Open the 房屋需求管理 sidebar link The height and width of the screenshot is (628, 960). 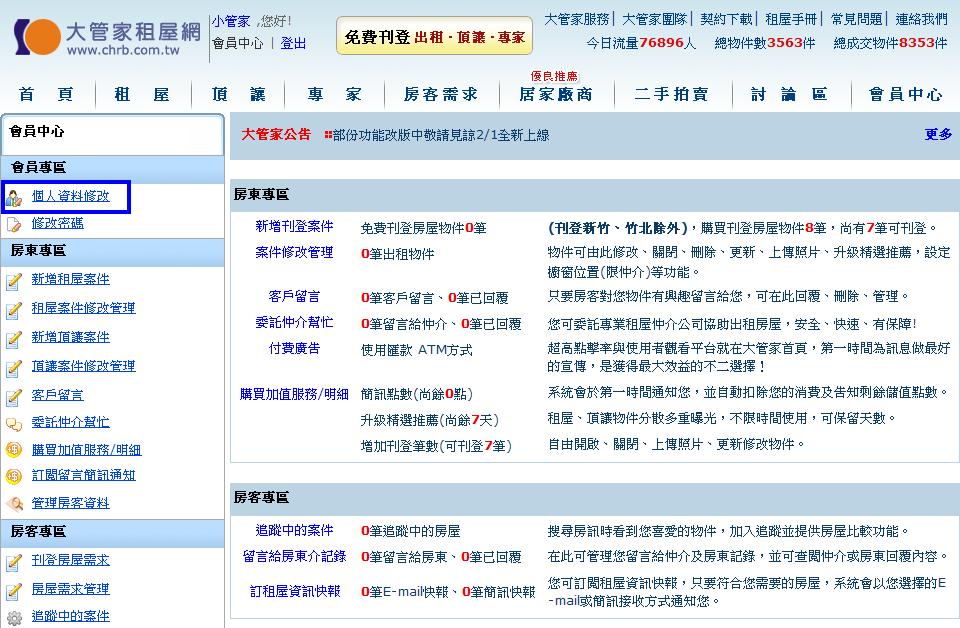coord(70,589)
